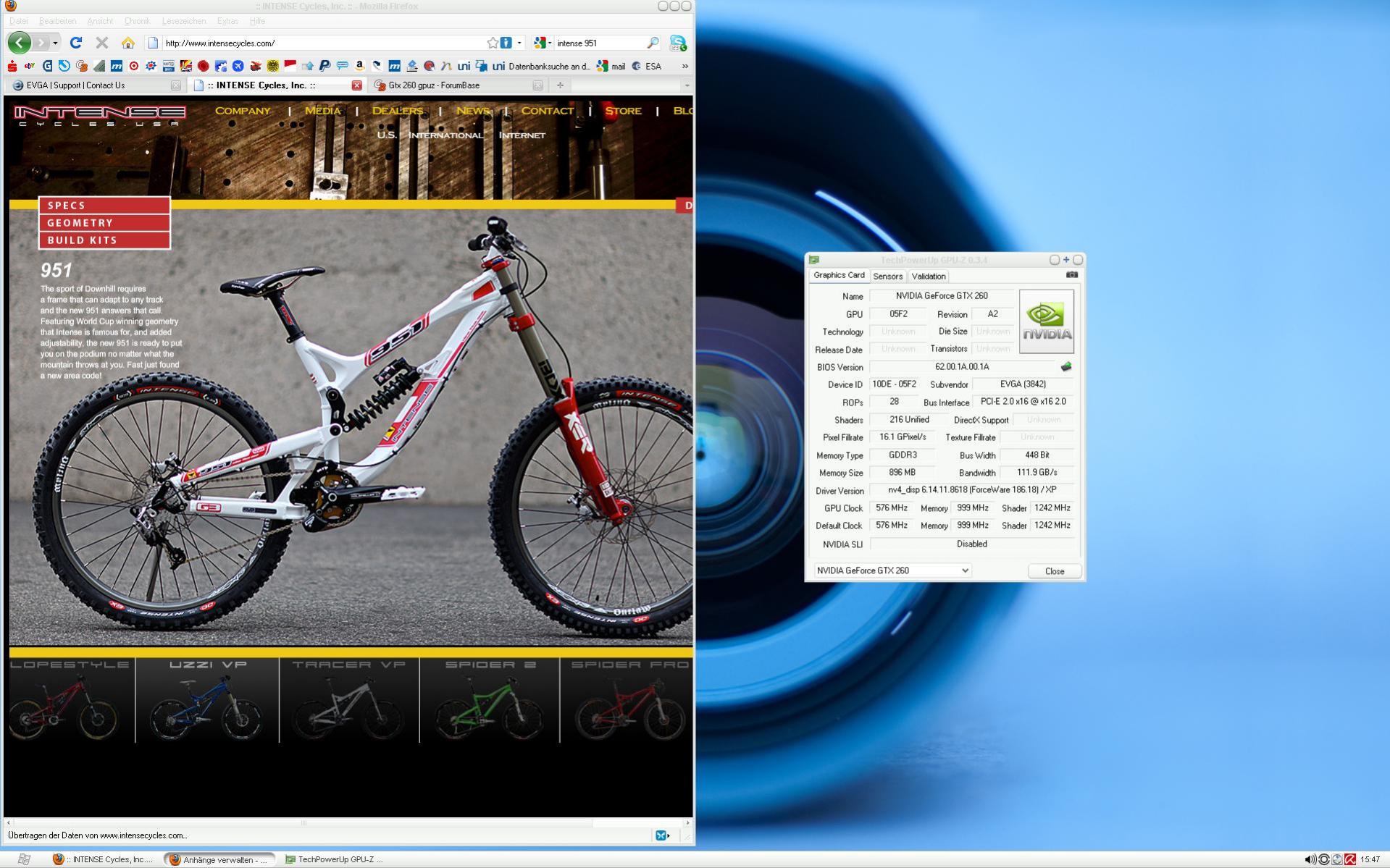Open the start menu button
Image resolution: width=1390 pixels, height=868 pixels.
[23, 859]
